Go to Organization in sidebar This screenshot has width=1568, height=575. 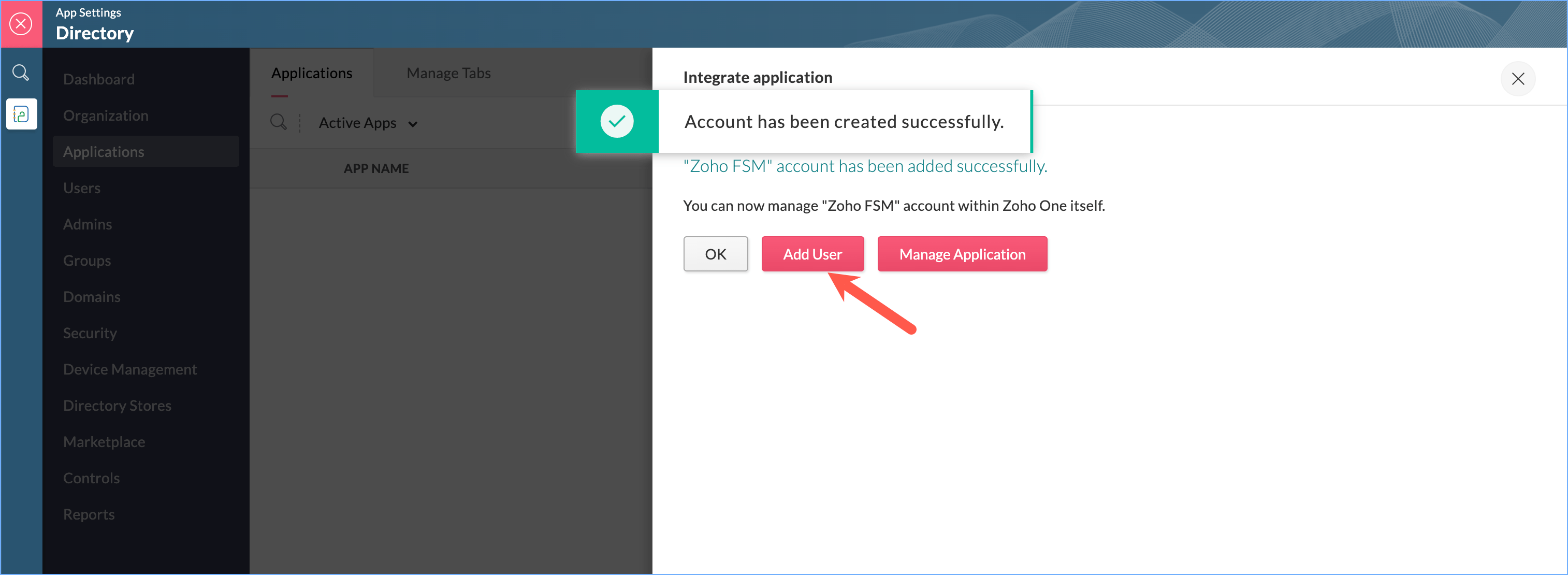105,115
